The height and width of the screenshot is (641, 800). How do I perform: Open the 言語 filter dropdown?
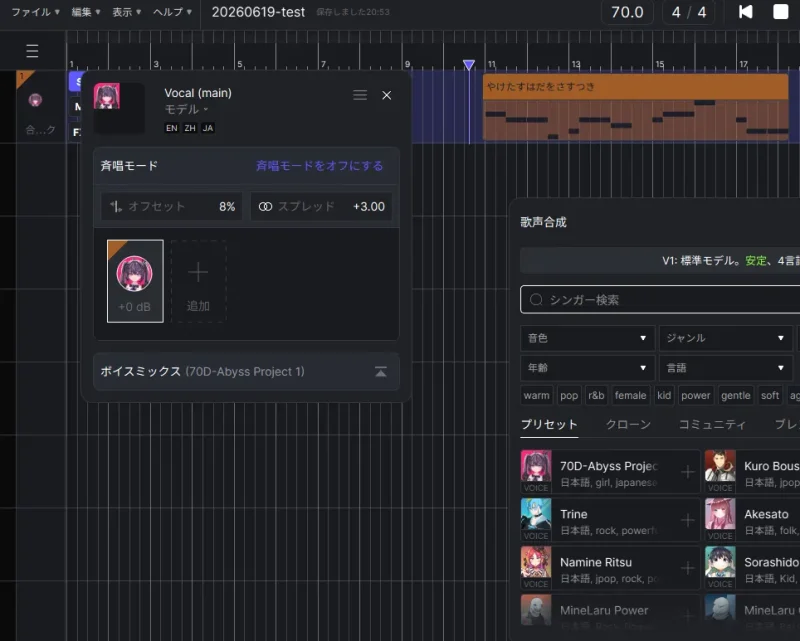point(726,368)
